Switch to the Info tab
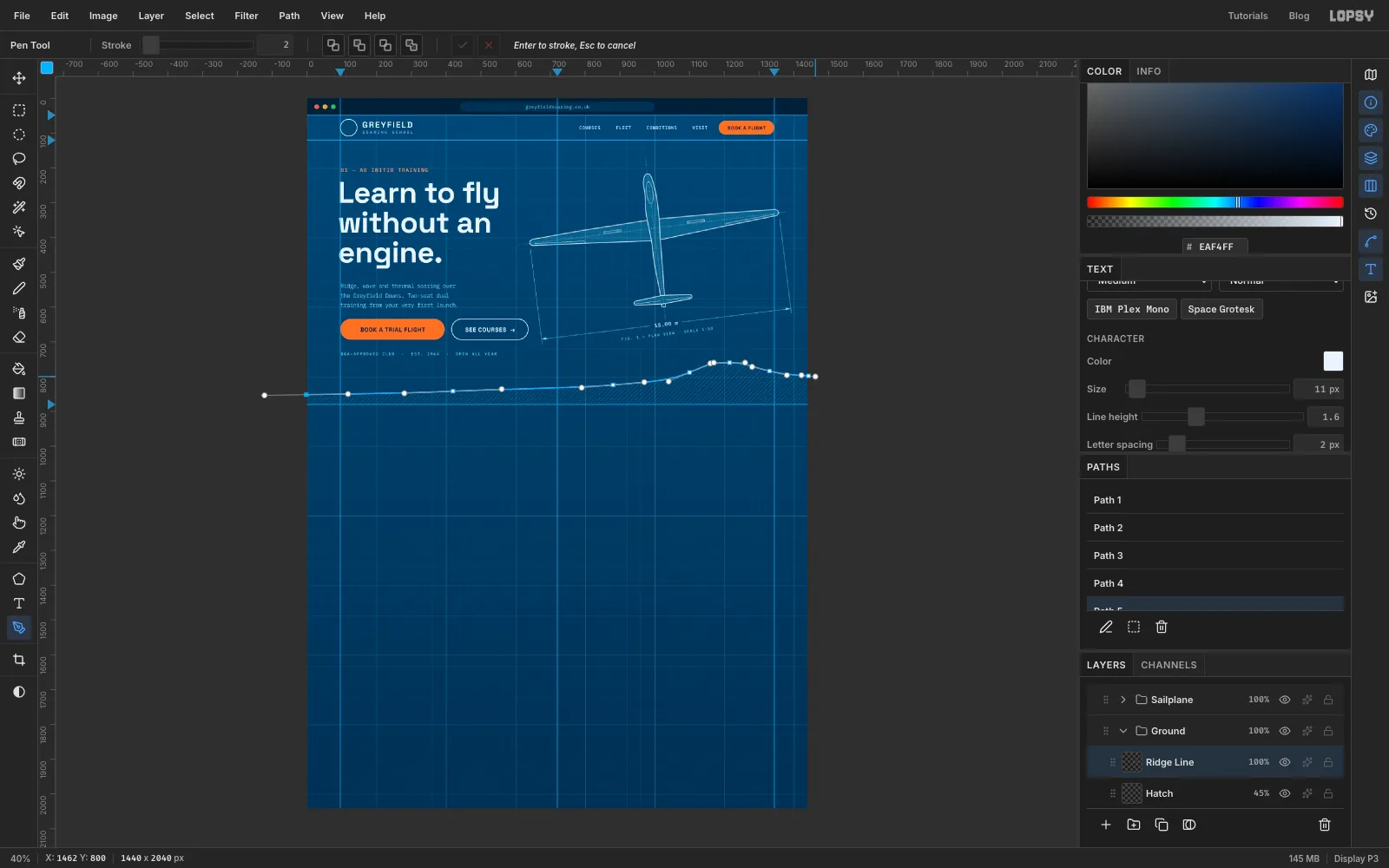This screenshot has width=1389, height=868. 1149,71
